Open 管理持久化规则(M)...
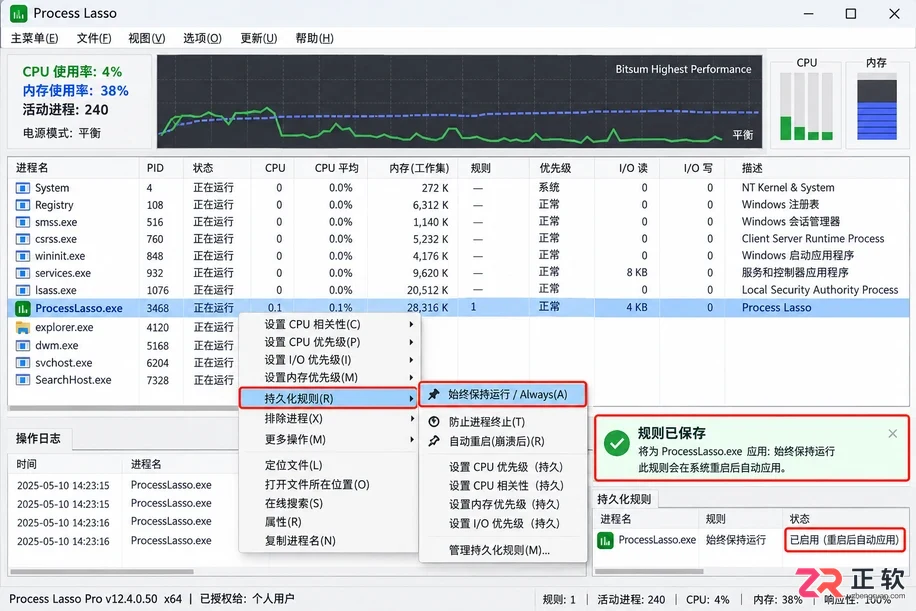Screen dimensions: 916x611 click(499, 550)
